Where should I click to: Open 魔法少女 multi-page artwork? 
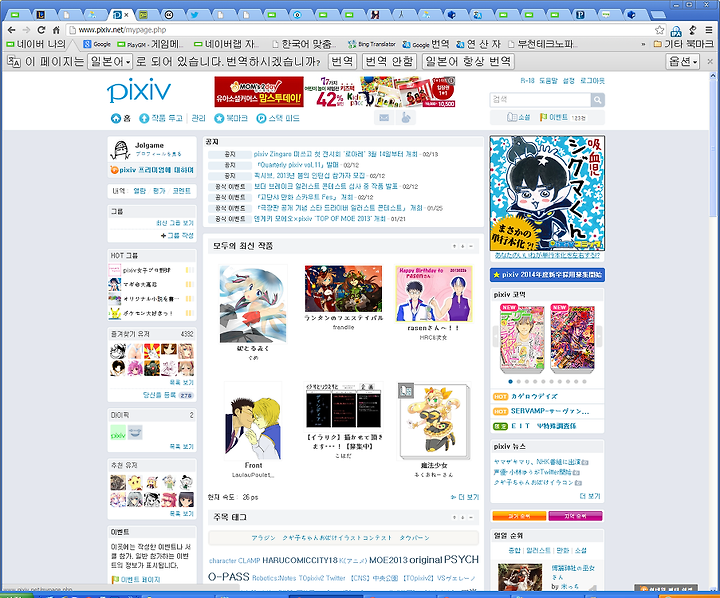pyautogui.click(x=434, y=421)
